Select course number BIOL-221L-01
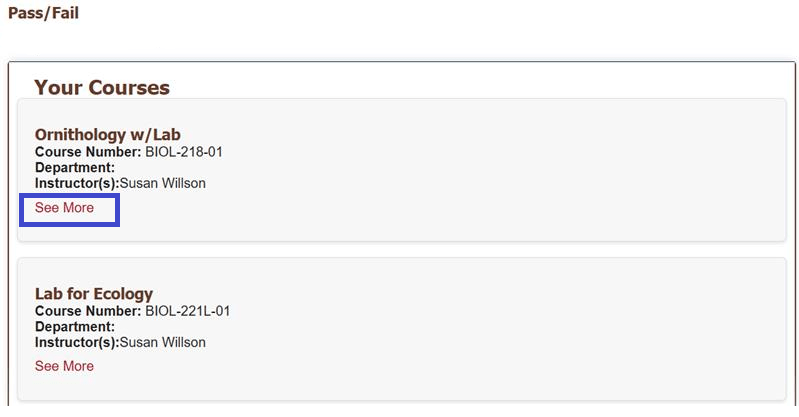799x417 pixels. (188, 310)
